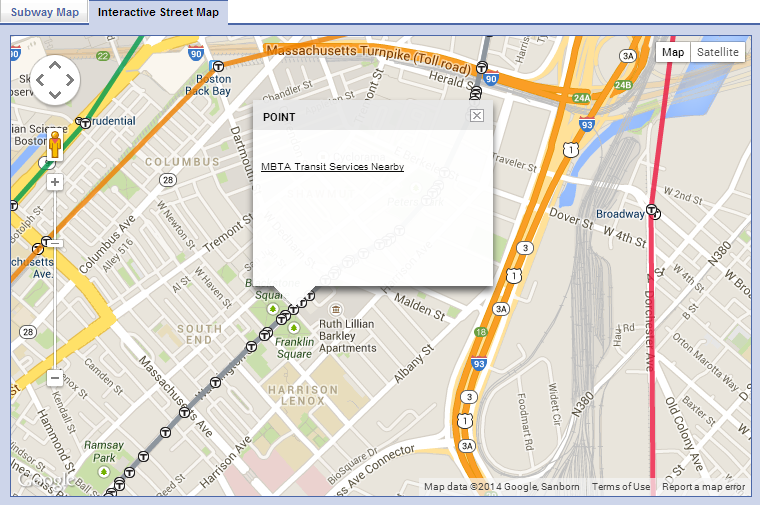761x507 pixels.
Task: Click the Albany St street label
Action: (x=414, y=364)
